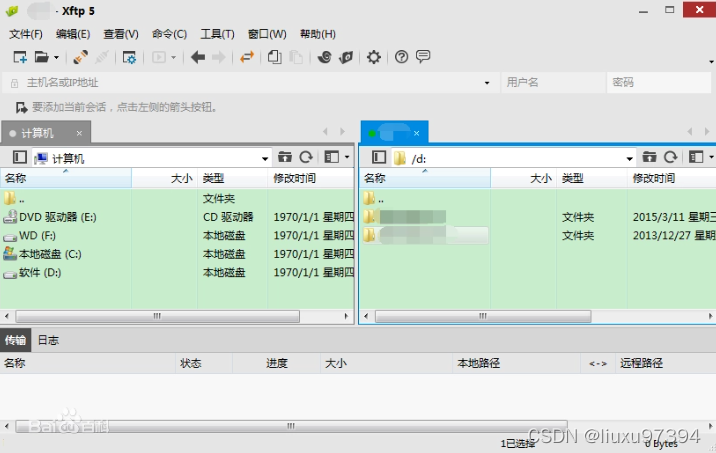This screenshot has width=716, height=453.
Task: Click the Xshell swirl icon
Action: click(324, 57)
